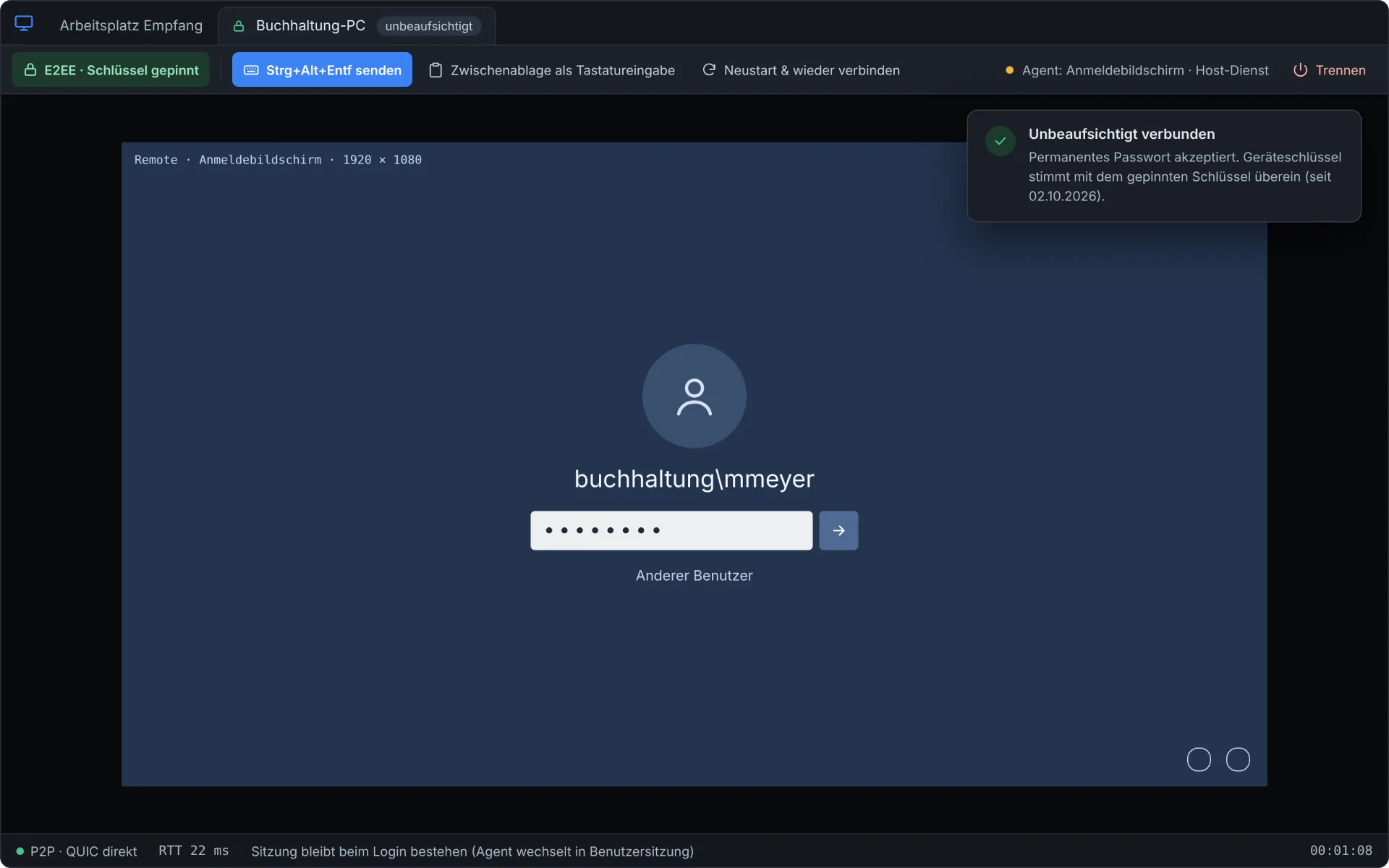Screen dimensions: 1389x868
Task: Click the P2P QUIC direkt connection status
Action: pos(77,851)
